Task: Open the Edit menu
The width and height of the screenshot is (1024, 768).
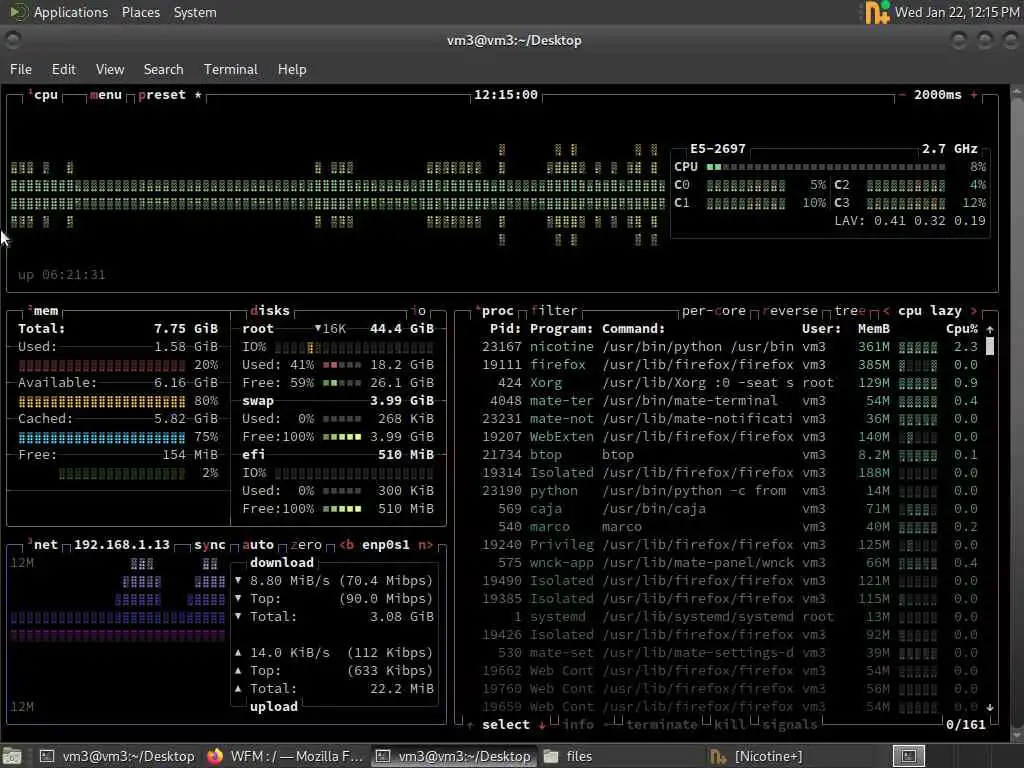Action: 63,69
